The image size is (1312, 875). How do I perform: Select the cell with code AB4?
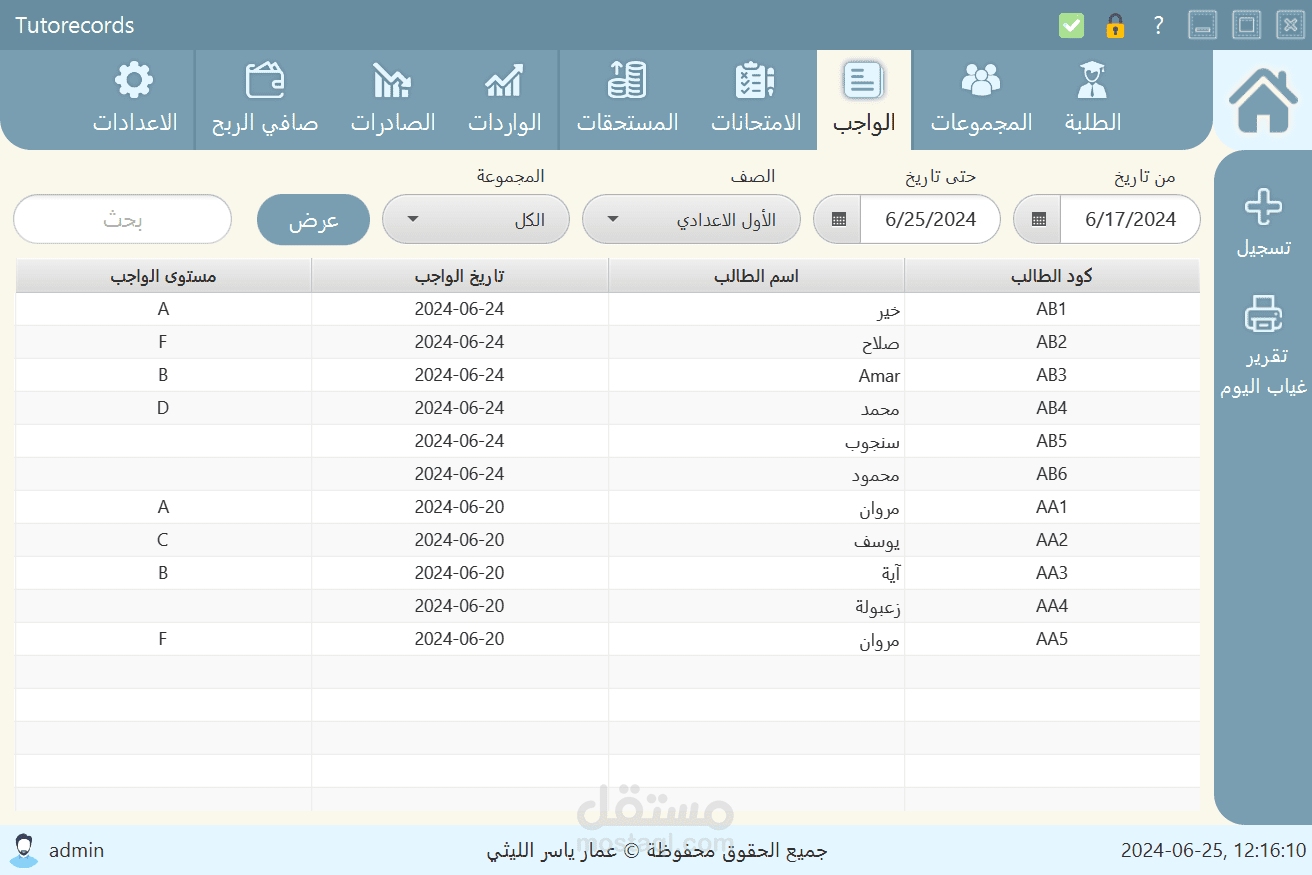coord(1052,408)
